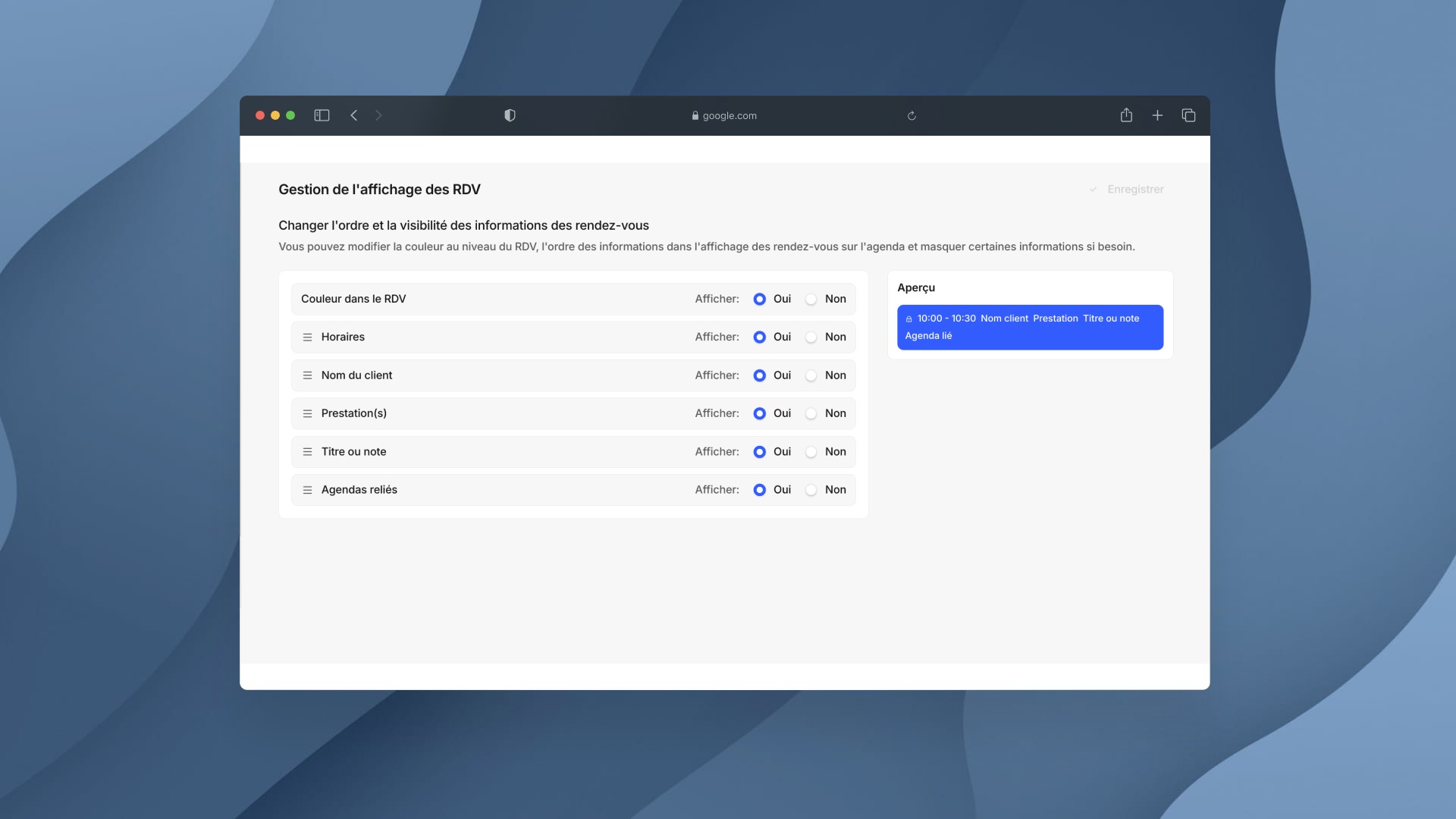This screenshot has width=1456, height=819.
Task: Click the blue appointment preview card
Action: [x=1029, y=327]
